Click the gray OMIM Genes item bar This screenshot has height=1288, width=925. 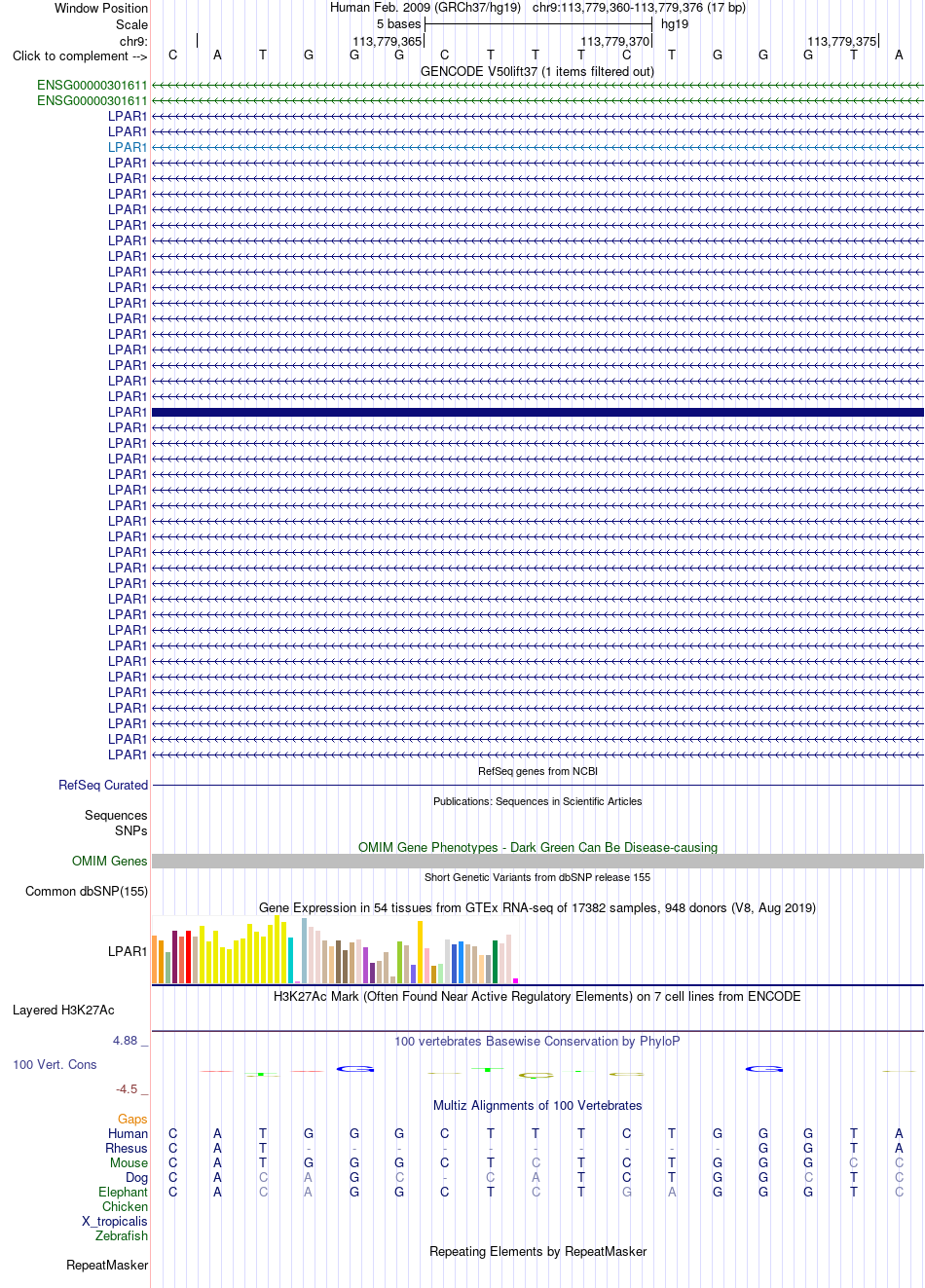pyautogui.click(x=537, y=861)
